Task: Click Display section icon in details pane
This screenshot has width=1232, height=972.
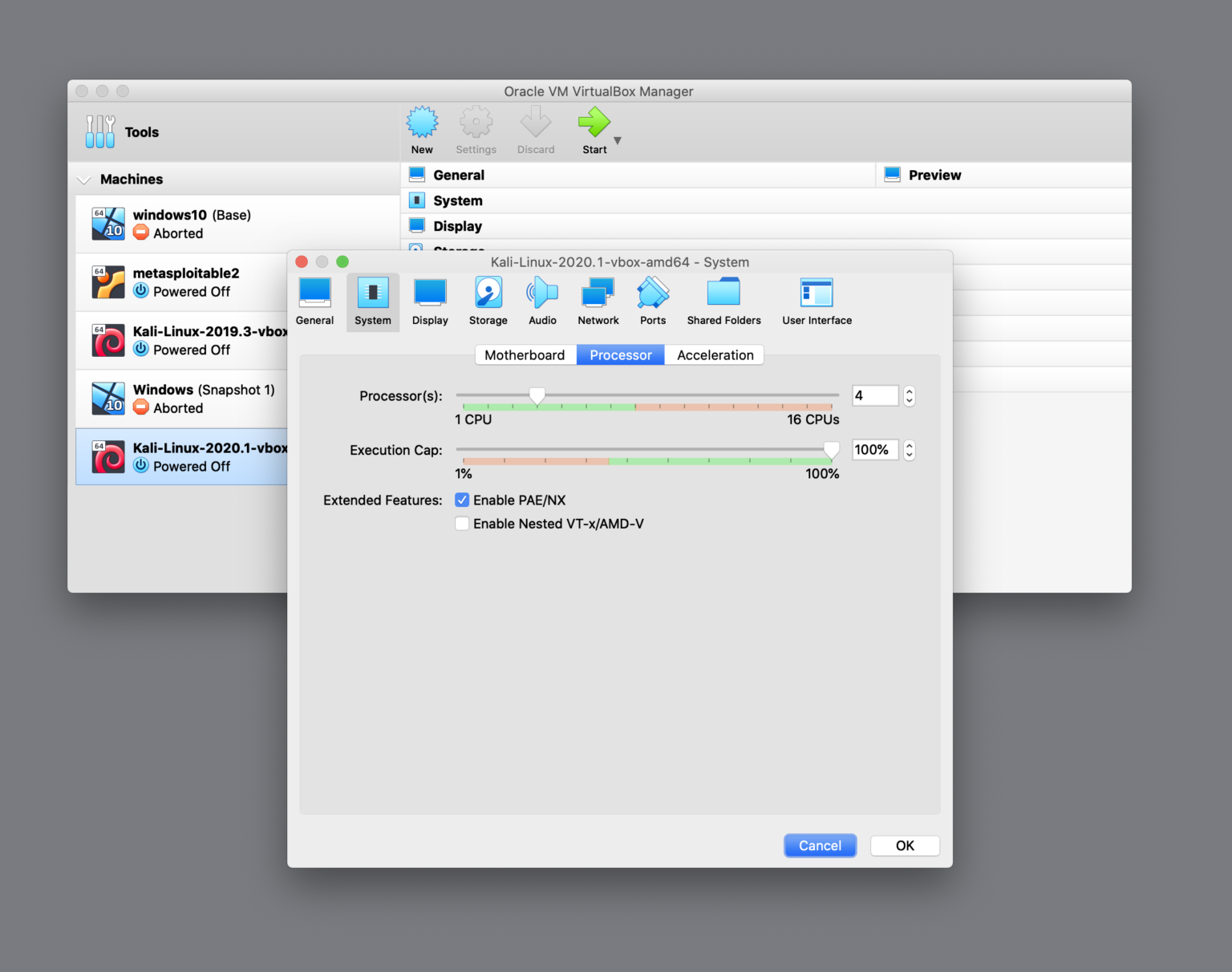Action: (417, 225)
